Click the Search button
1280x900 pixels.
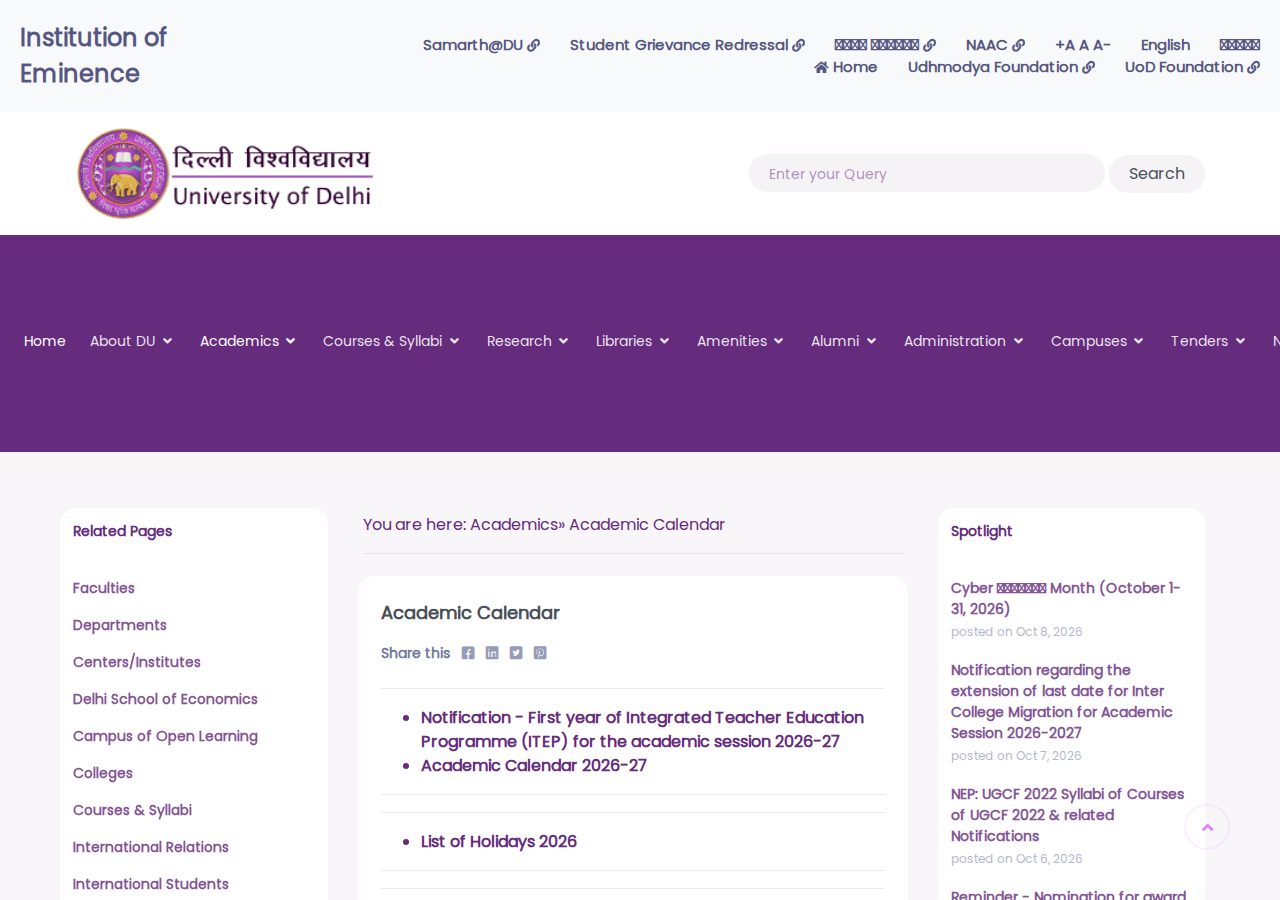pos(1157,174)
